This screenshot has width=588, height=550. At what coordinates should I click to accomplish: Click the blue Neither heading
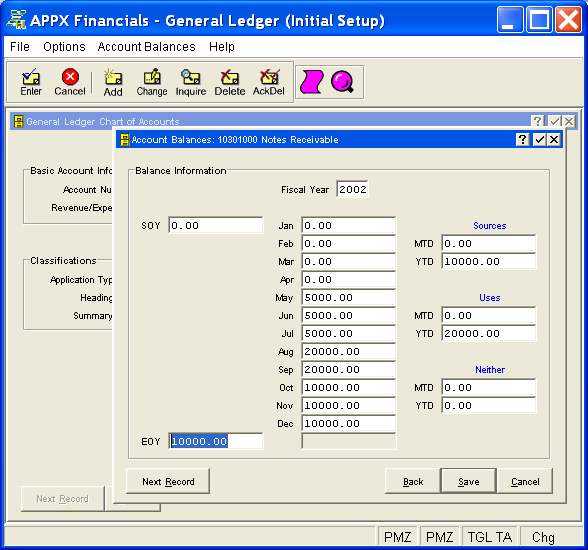click(x=490, y=369)
